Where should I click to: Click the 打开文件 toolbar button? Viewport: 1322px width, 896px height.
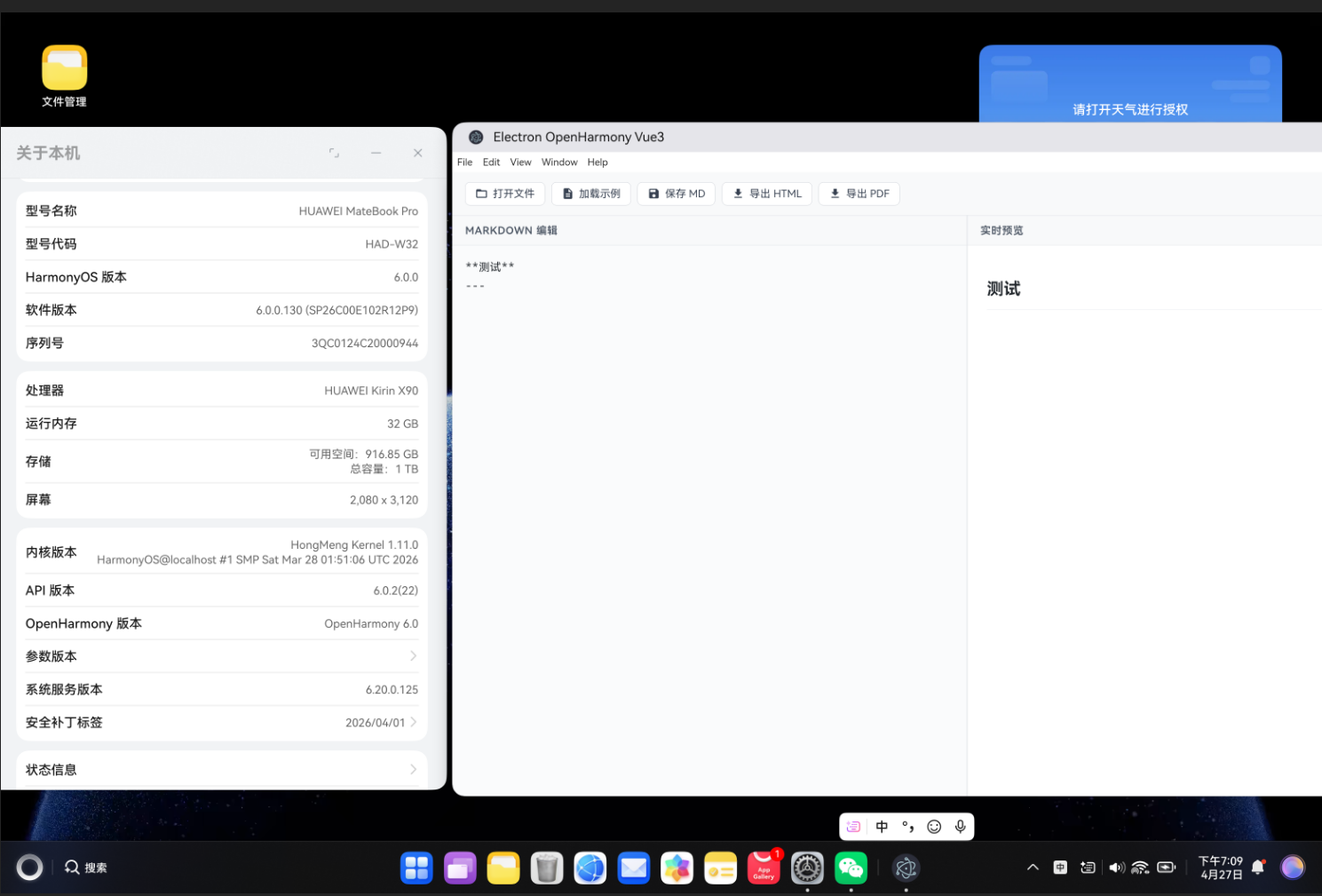[505, 194]
